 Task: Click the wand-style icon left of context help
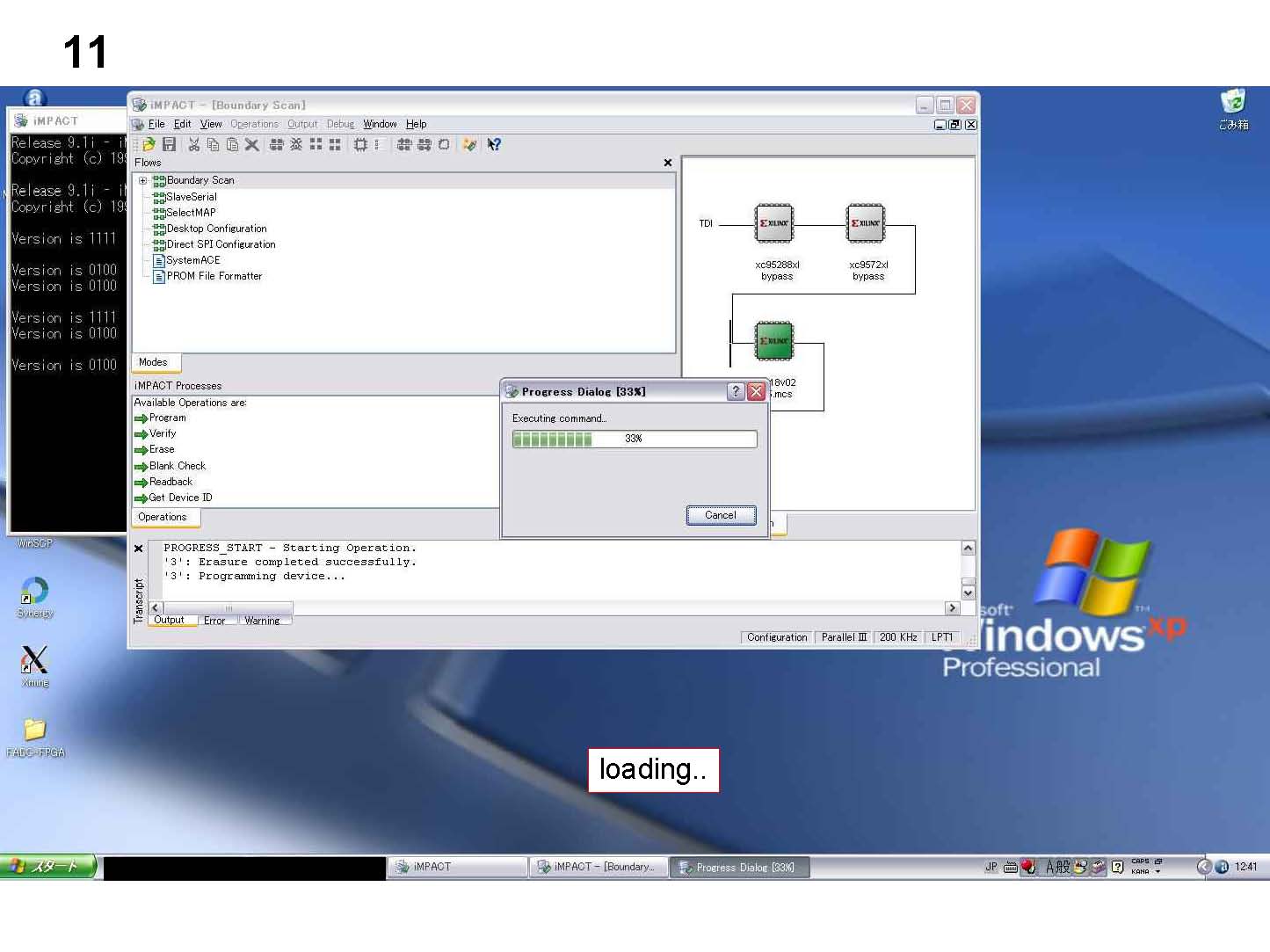470,145
